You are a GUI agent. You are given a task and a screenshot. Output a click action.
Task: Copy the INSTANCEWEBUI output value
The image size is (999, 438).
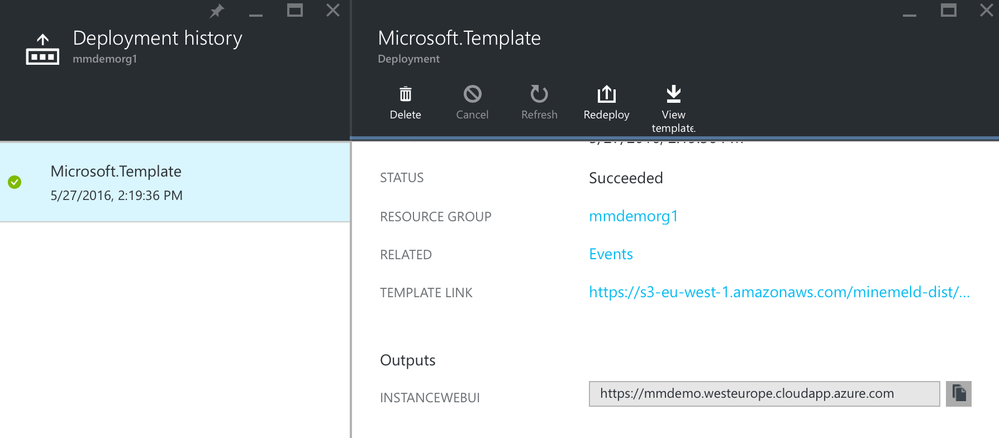click(958, 393)
